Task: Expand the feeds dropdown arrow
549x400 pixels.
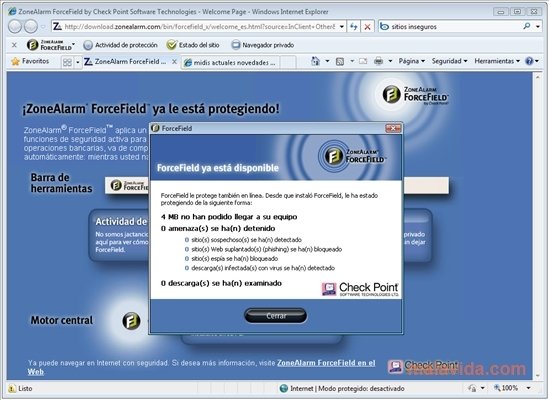Action: 352,61
